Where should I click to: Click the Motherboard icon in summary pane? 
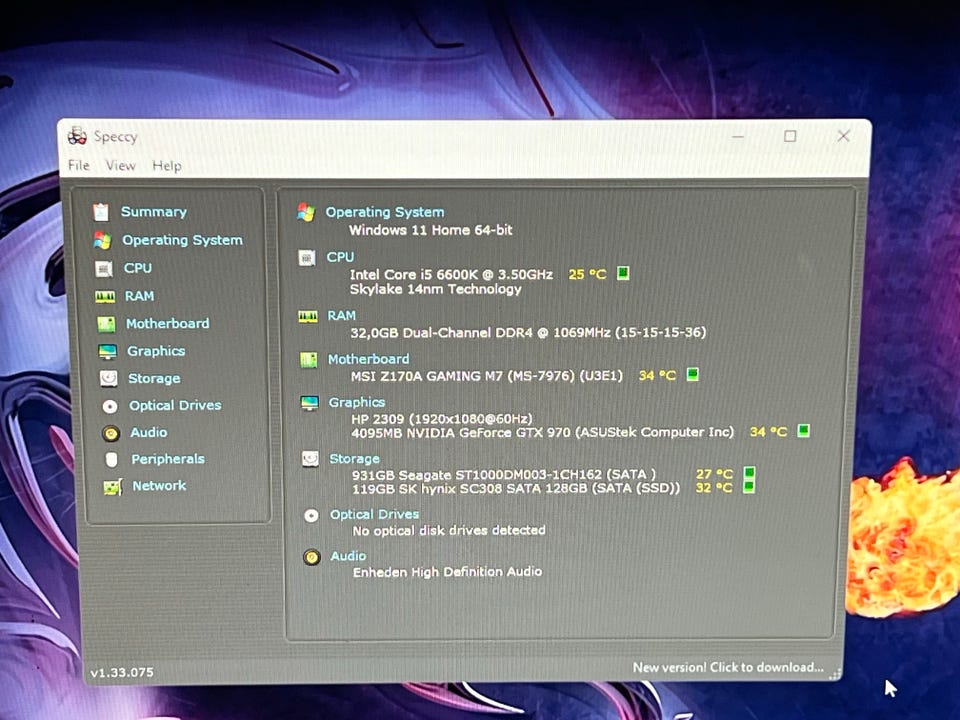point(309,360)
